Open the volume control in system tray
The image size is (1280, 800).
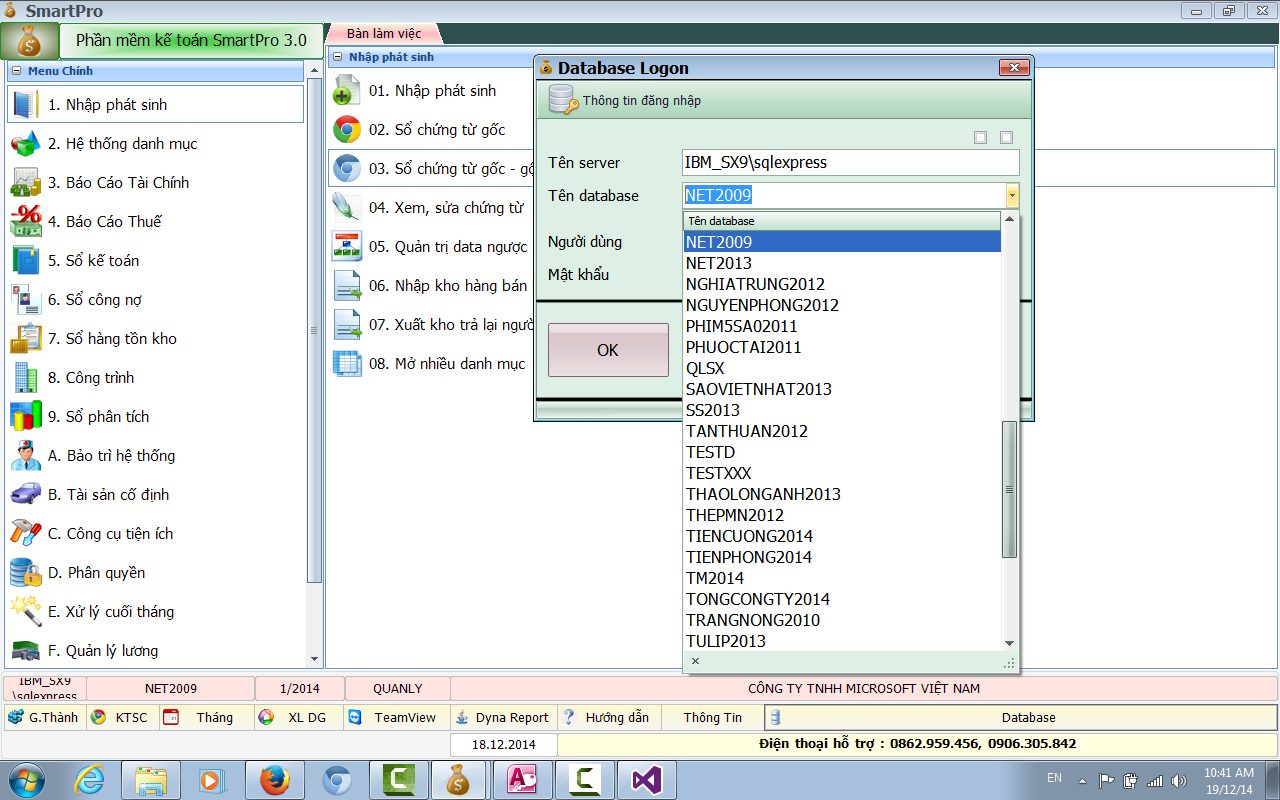[1179, 780]
